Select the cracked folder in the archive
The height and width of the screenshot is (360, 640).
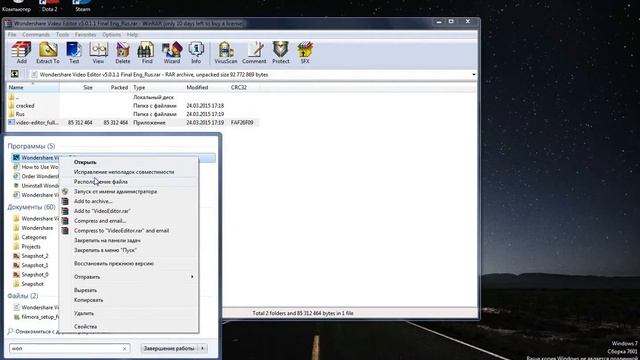coord(25,106)
